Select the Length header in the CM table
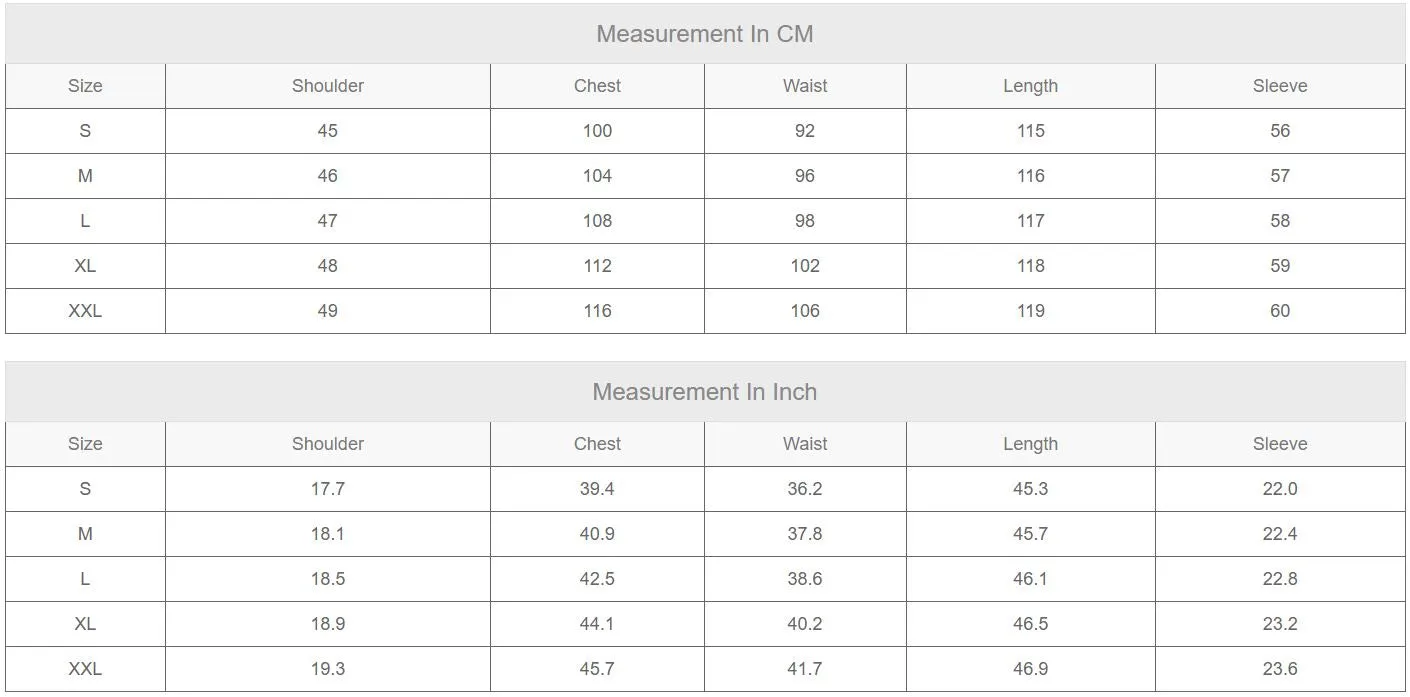 [1030, 86]
